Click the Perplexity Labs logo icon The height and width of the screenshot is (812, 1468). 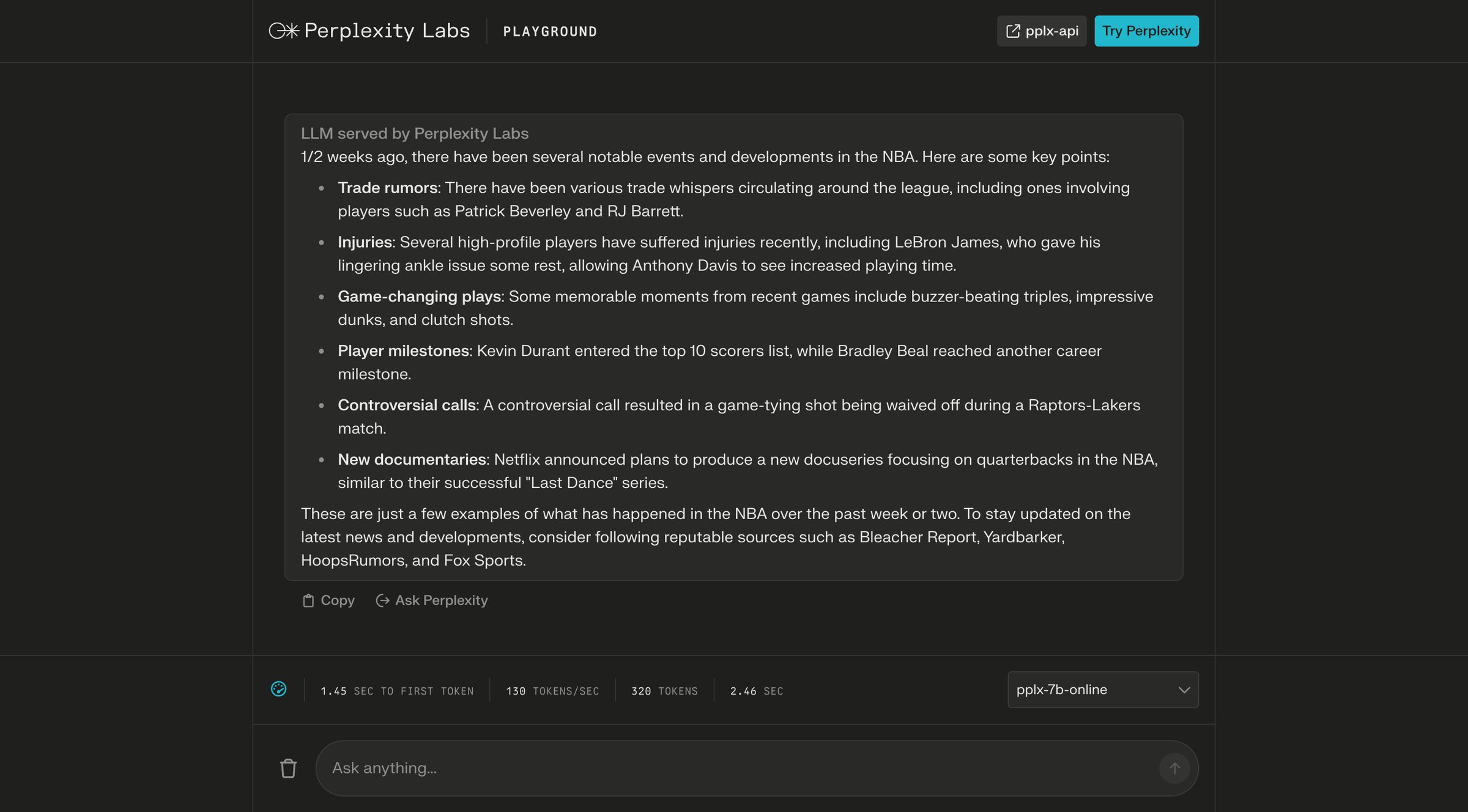(x=283, y=31)
